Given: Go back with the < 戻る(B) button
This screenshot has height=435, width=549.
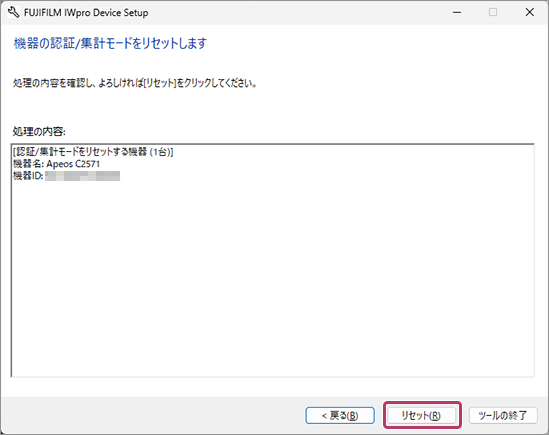Looking at the screenshot, I should click(340, 415).
